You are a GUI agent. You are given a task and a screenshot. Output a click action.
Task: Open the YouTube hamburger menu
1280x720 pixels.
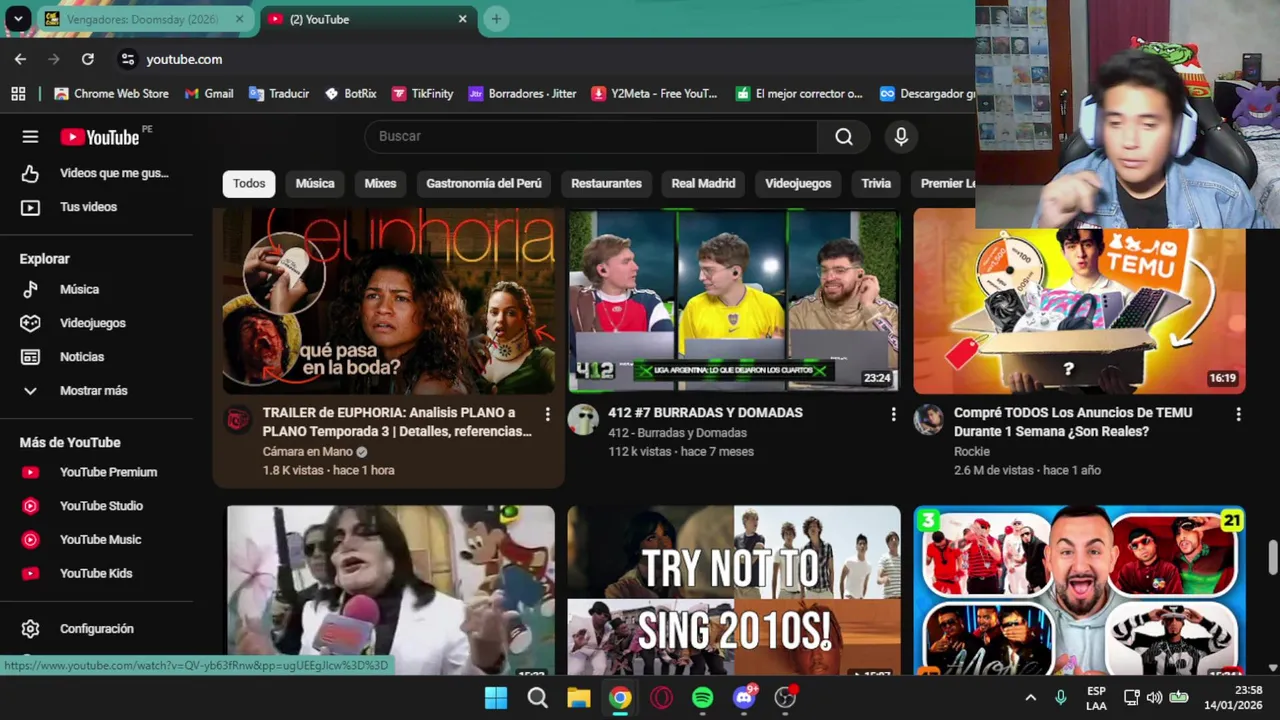pos(30,137)
